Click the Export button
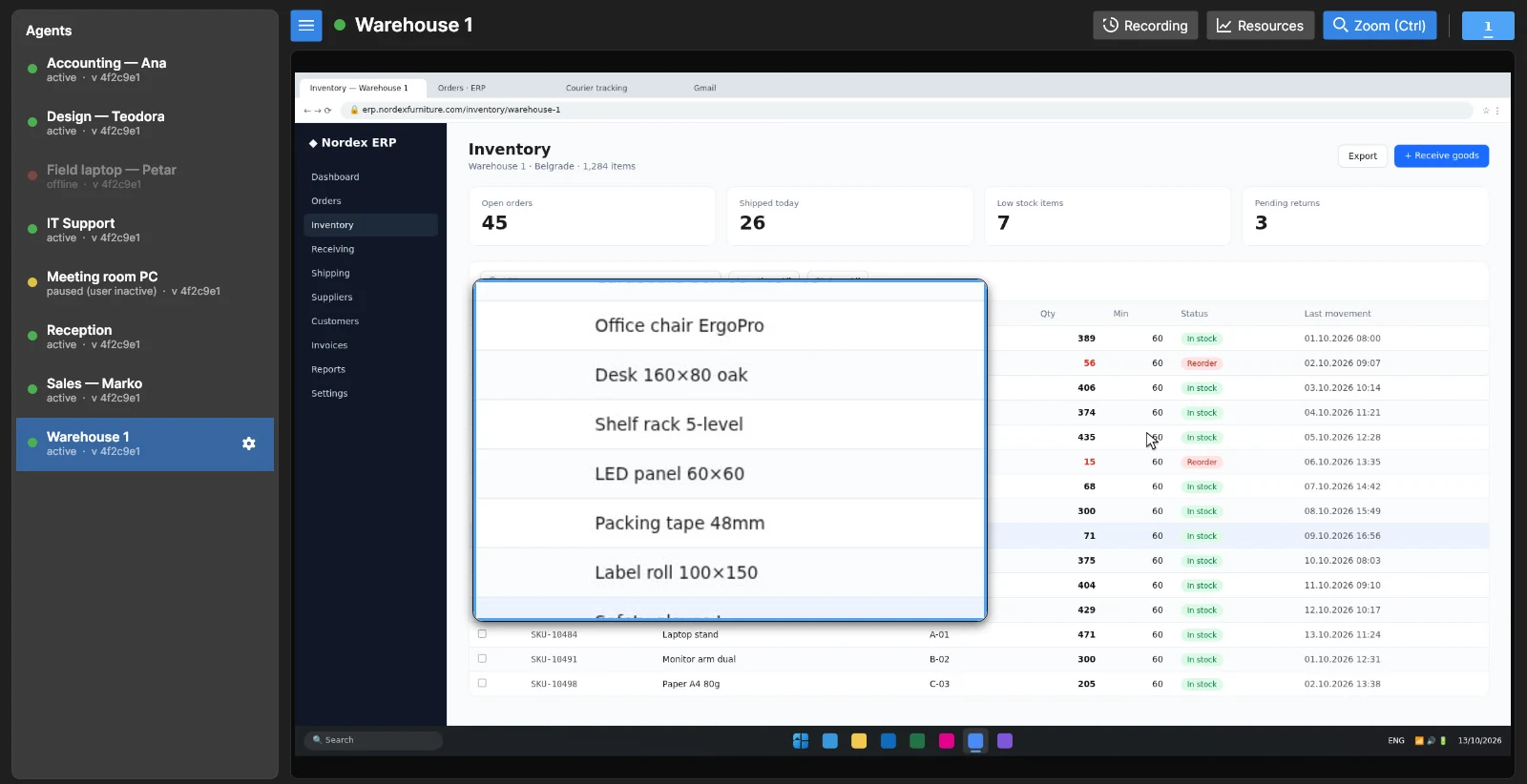Viewport: 1527px width, 784px height. 1362,156
